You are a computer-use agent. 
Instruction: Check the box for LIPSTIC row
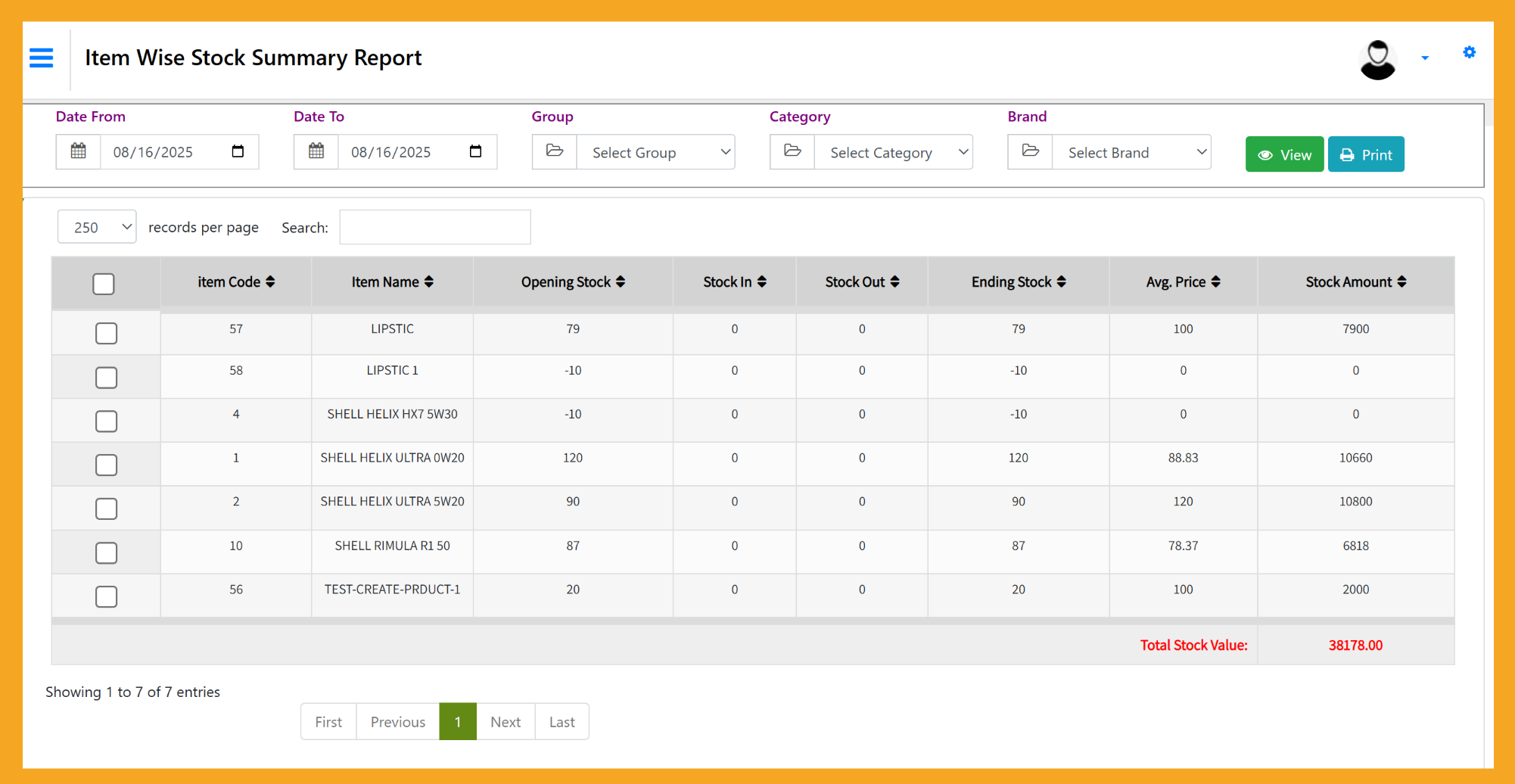(107, 333)
